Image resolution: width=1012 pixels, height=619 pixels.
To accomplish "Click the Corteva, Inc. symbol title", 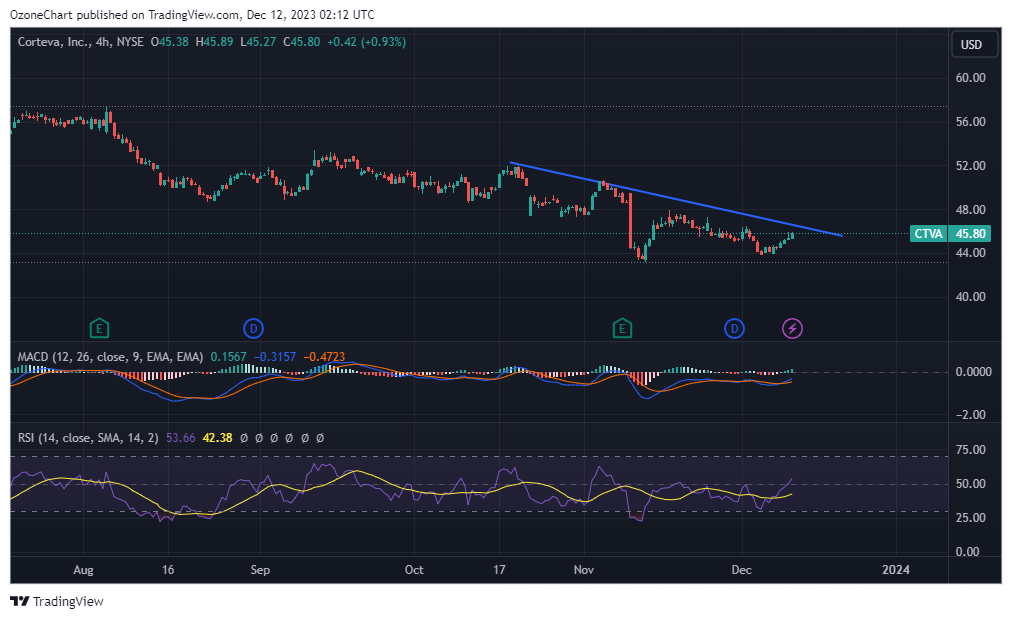I will pos(54,42).
